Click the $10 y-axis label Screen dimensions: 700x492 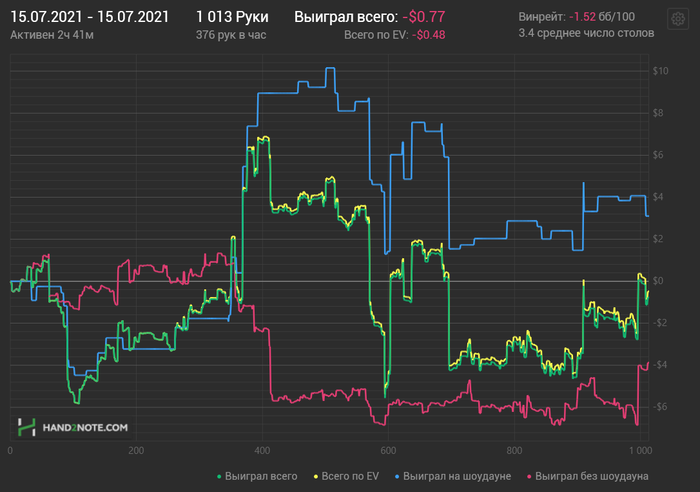[x=660, y=71]
